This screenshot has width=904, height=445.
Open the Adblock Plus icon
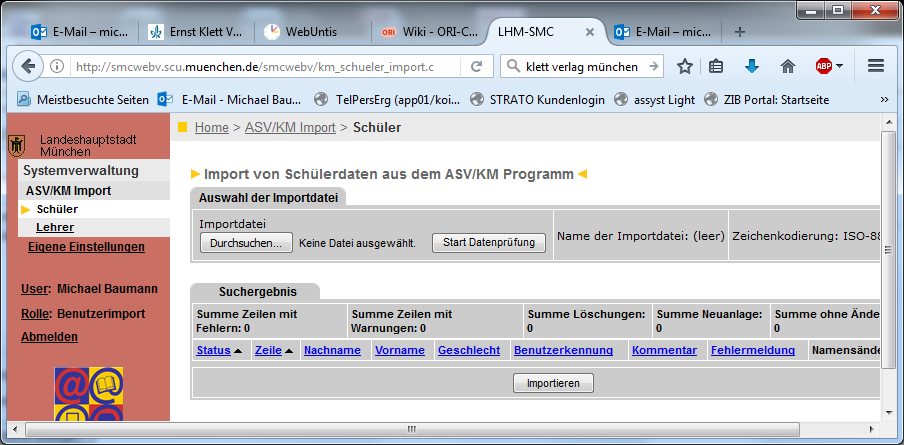823,67
